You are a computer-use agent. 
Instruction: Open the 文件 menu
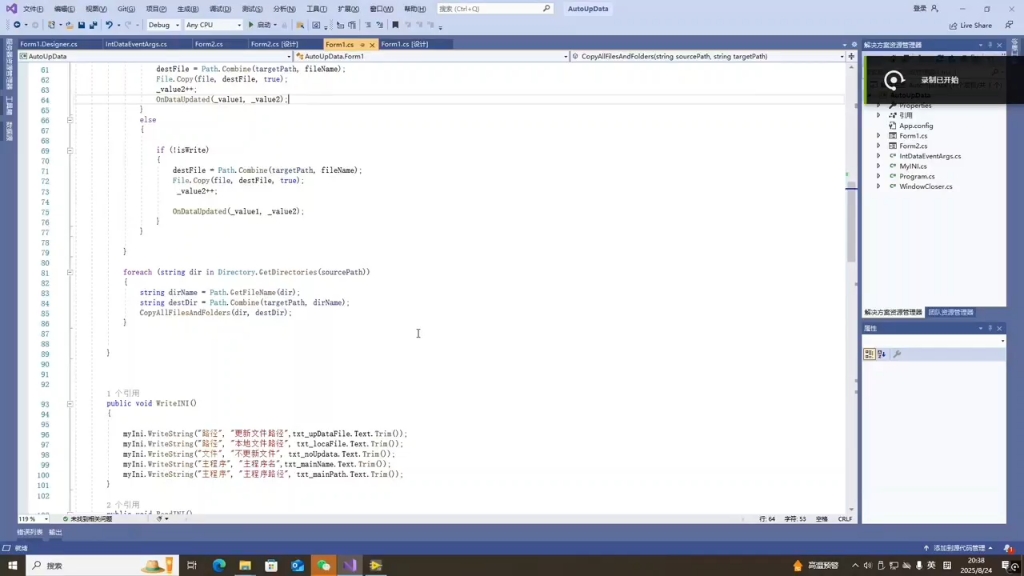(x=33, y=8)
